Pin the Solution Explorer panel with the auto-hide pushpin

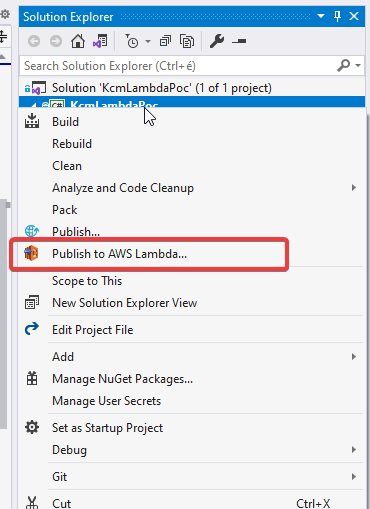point(337,16)
